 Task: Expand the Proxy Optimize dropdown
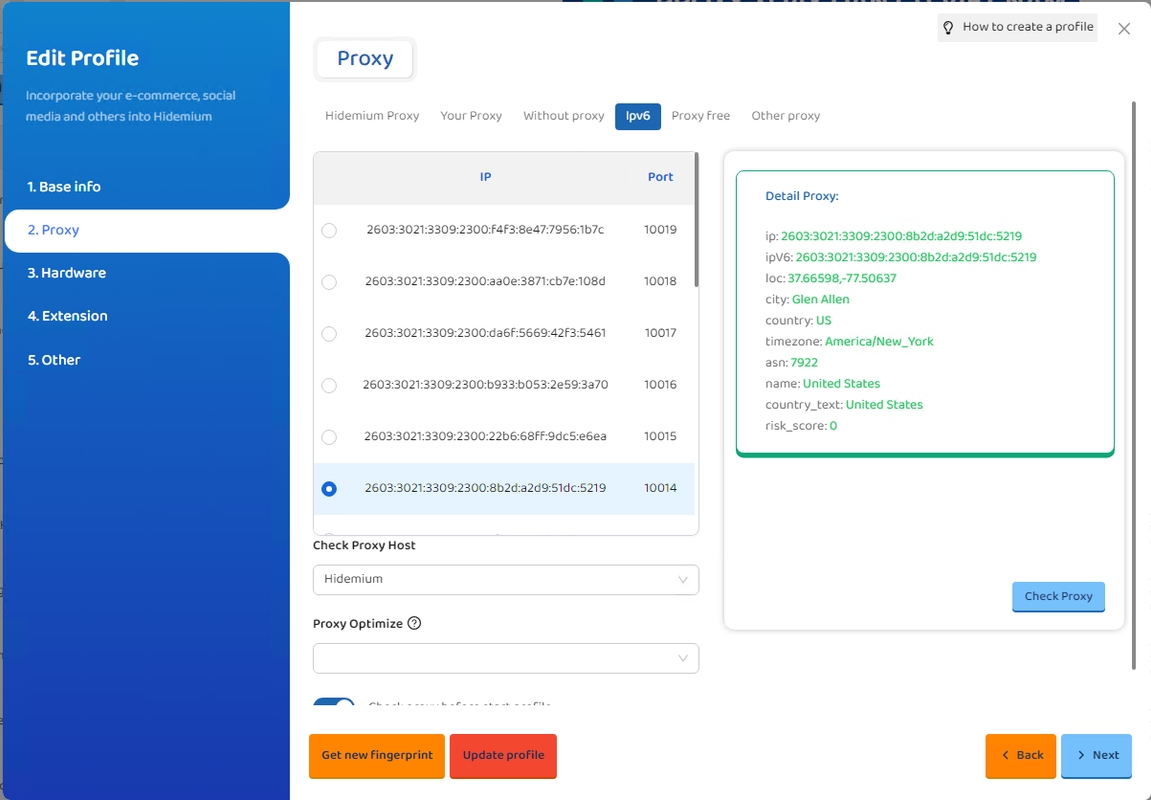point(505,658)
